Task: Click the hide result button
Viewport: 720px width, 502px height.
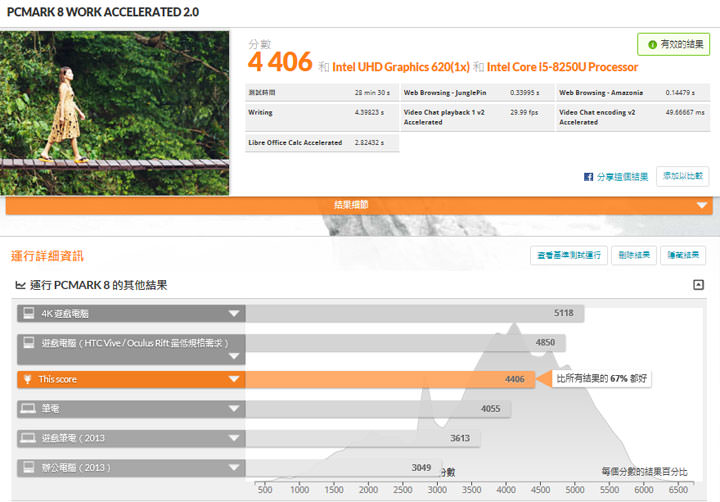Action: click(684, 255)
